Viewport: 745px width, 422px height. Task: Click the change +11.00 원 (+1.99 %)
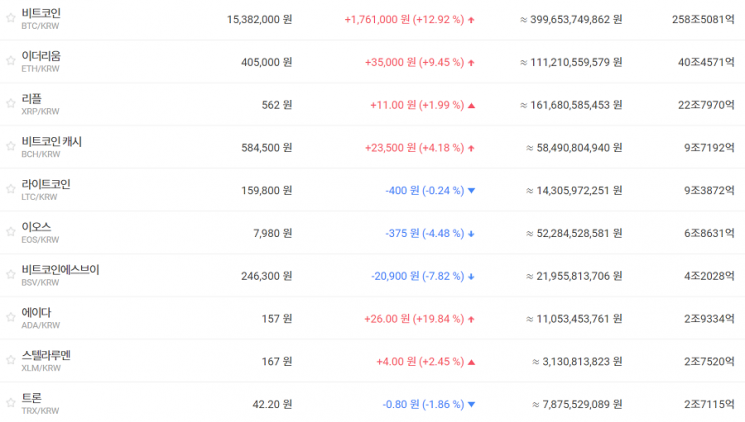tap(417, 105)
